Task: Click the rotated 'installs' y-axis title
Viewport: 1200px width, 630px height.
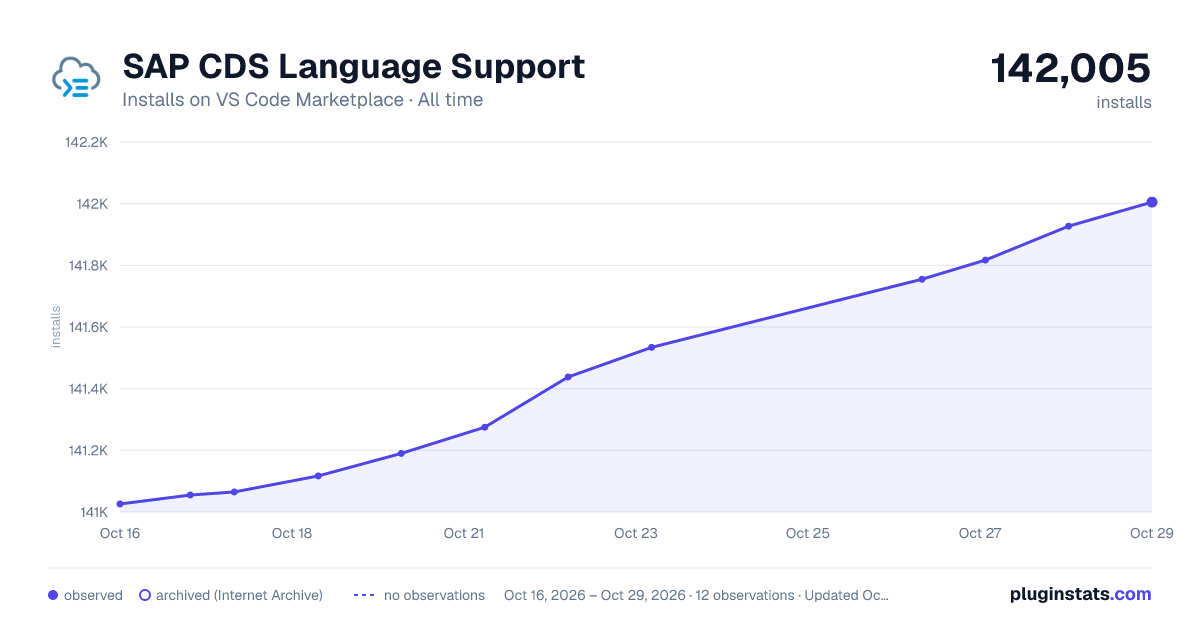Action: 56,327
